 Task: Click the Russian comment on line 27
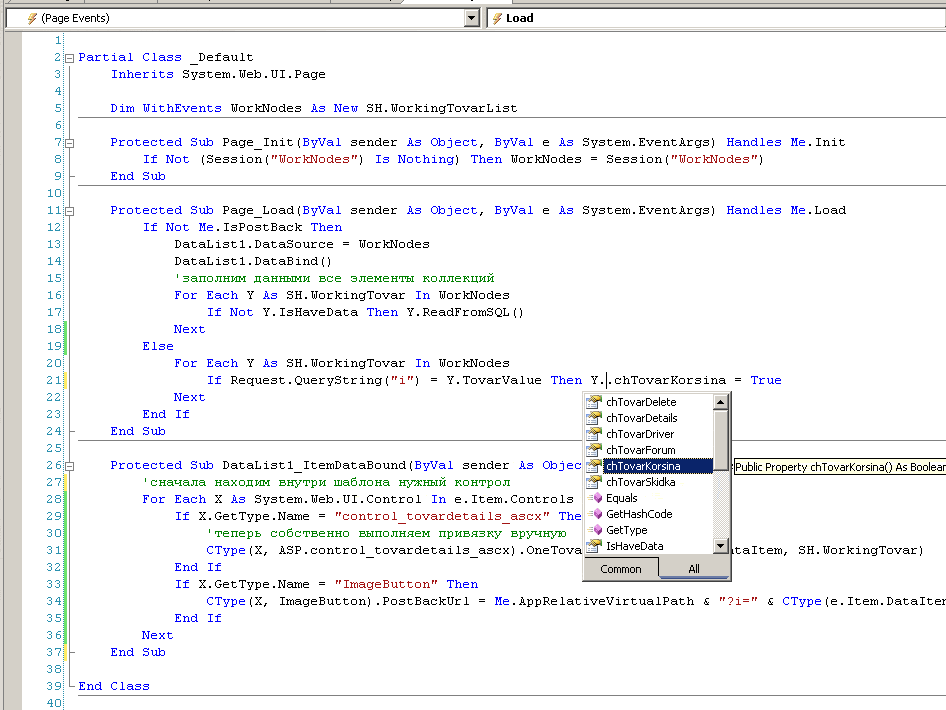tap(326, 482)
